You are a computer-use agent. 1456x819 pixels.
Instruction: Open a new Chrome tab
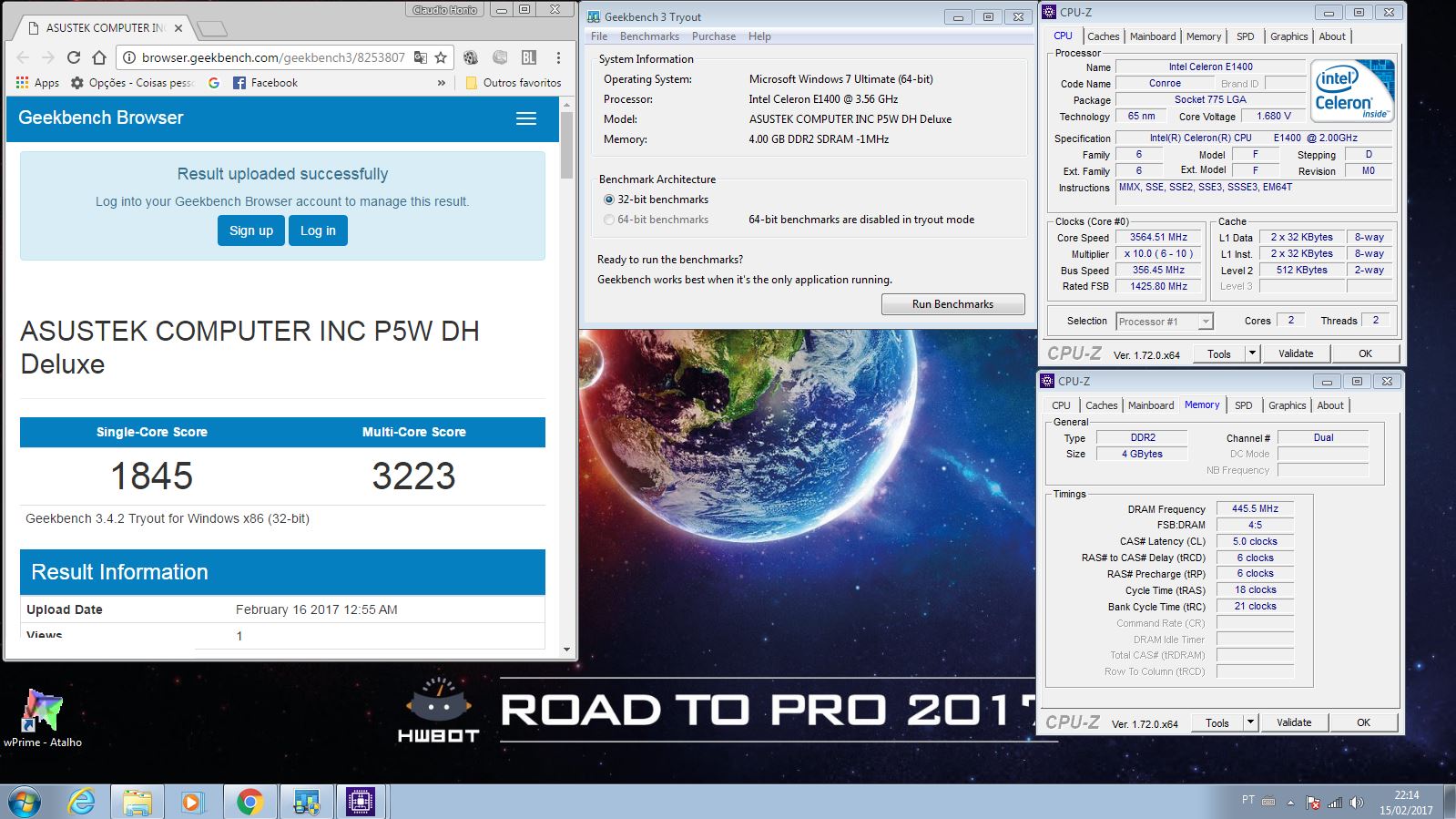coord(211,29)
